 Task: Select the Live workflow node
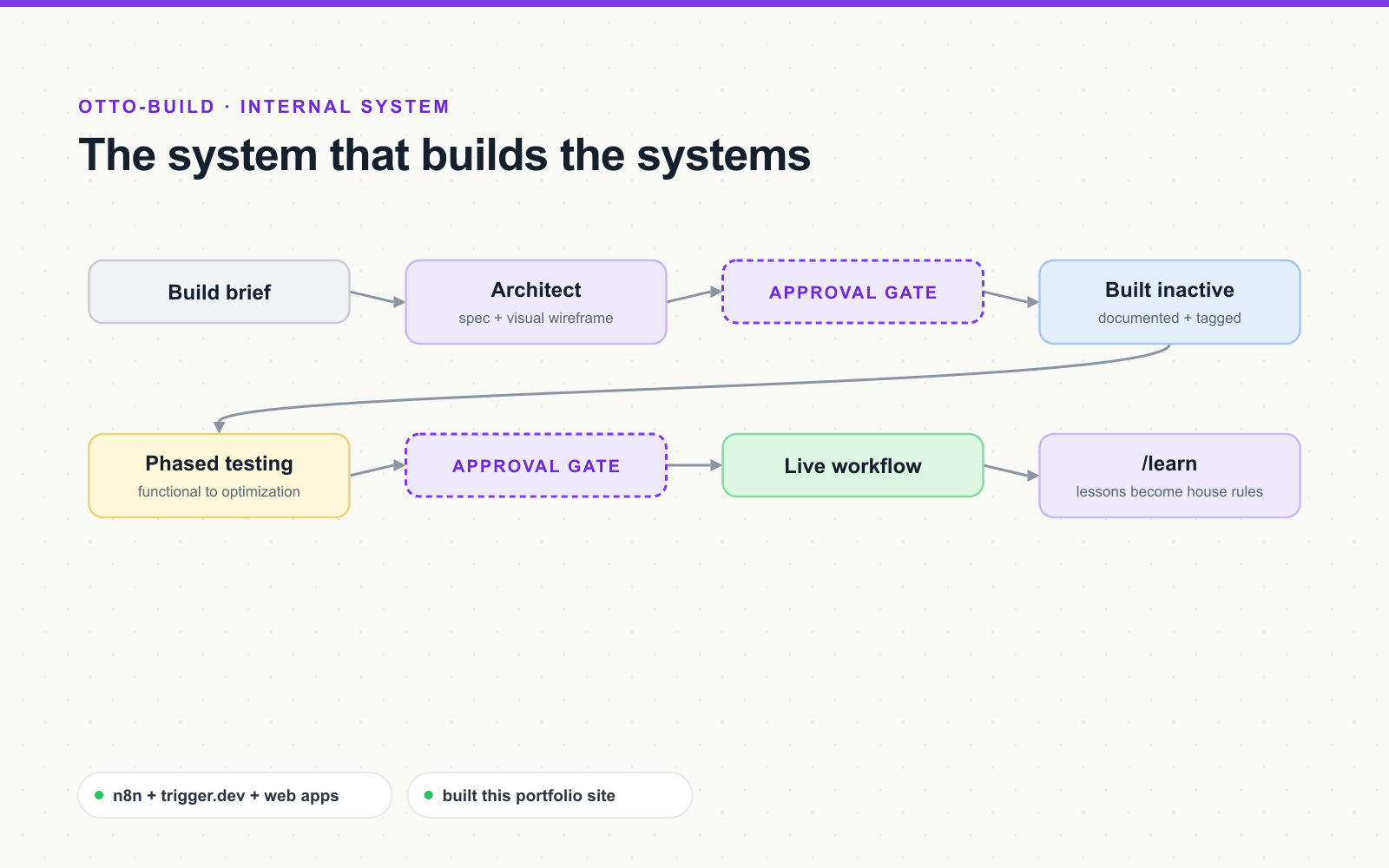(852, 465)
